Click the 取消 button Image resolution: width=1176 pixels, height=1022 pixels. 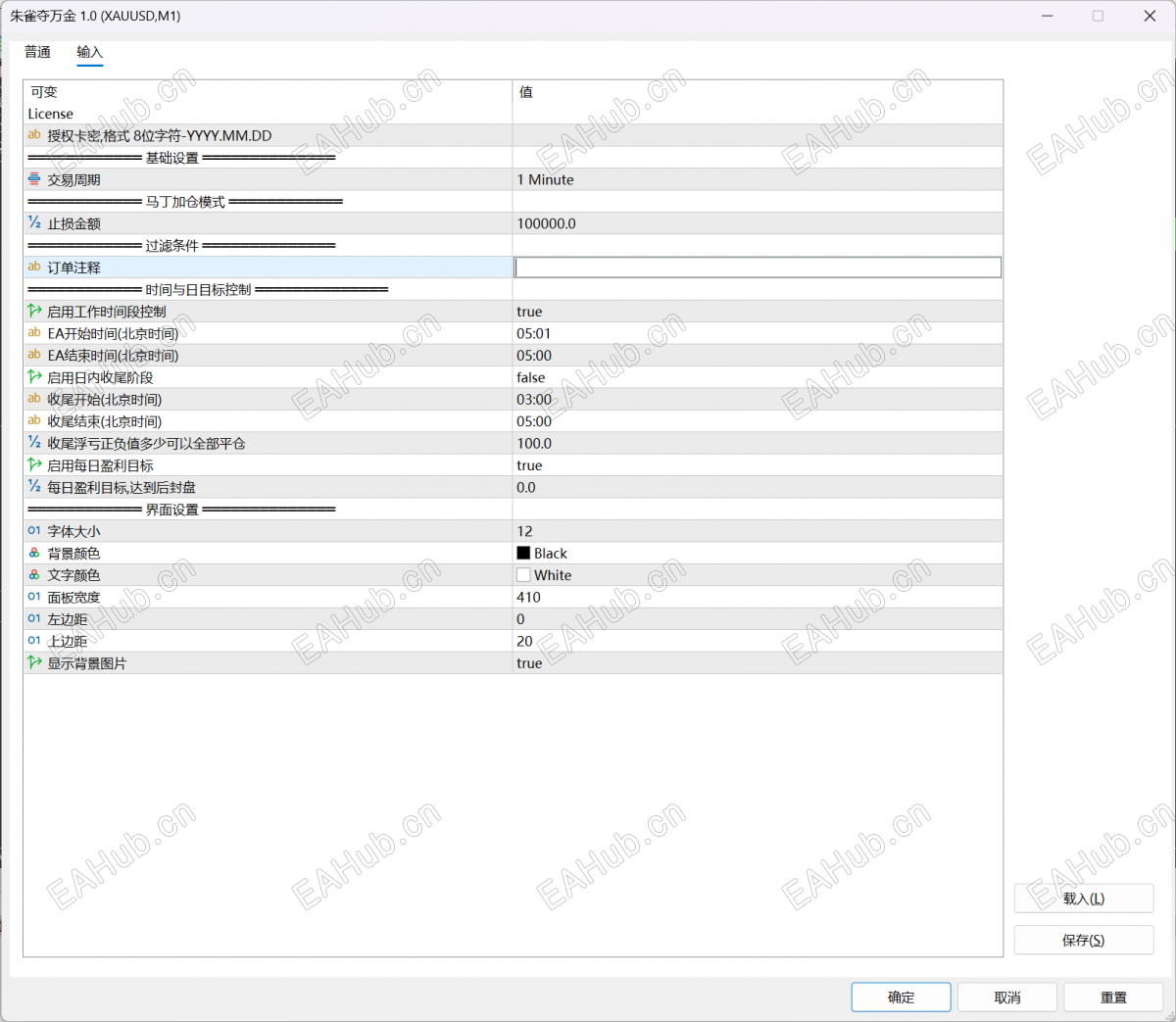(x=1007, y=998)
